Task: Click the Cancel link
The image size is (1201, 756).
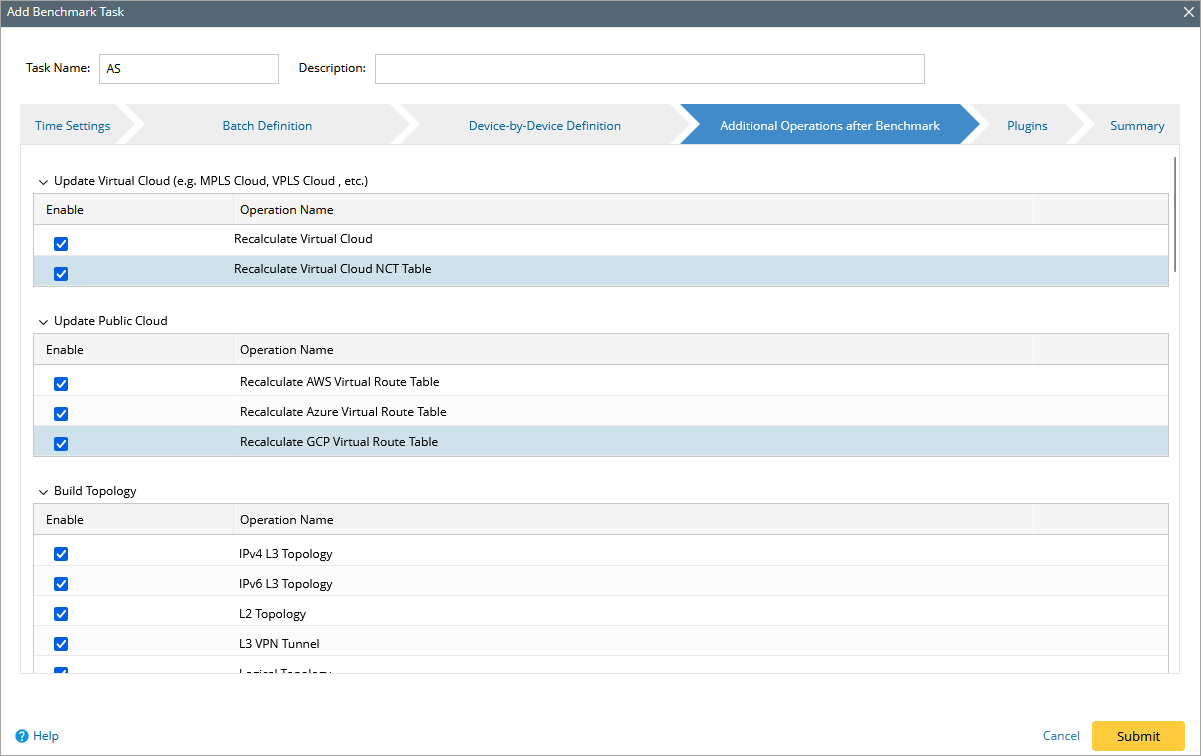Action: point(1061,736)
